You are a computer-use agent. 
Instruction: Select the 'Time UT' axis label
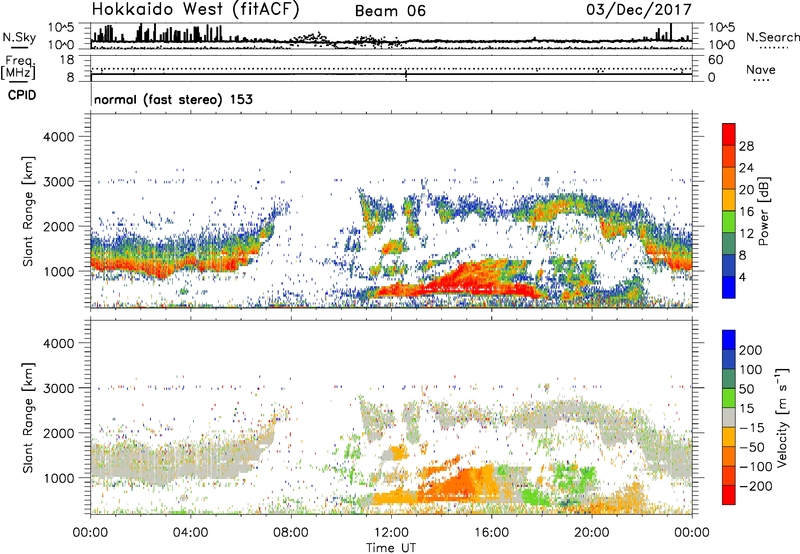click(391, 548)
